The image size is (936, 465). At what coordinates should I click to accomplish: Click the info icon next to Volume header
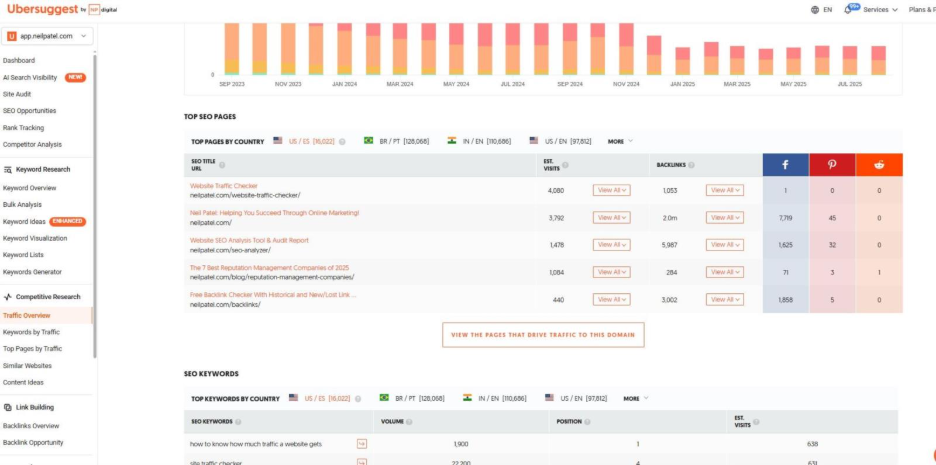click(x=409, y=421)
